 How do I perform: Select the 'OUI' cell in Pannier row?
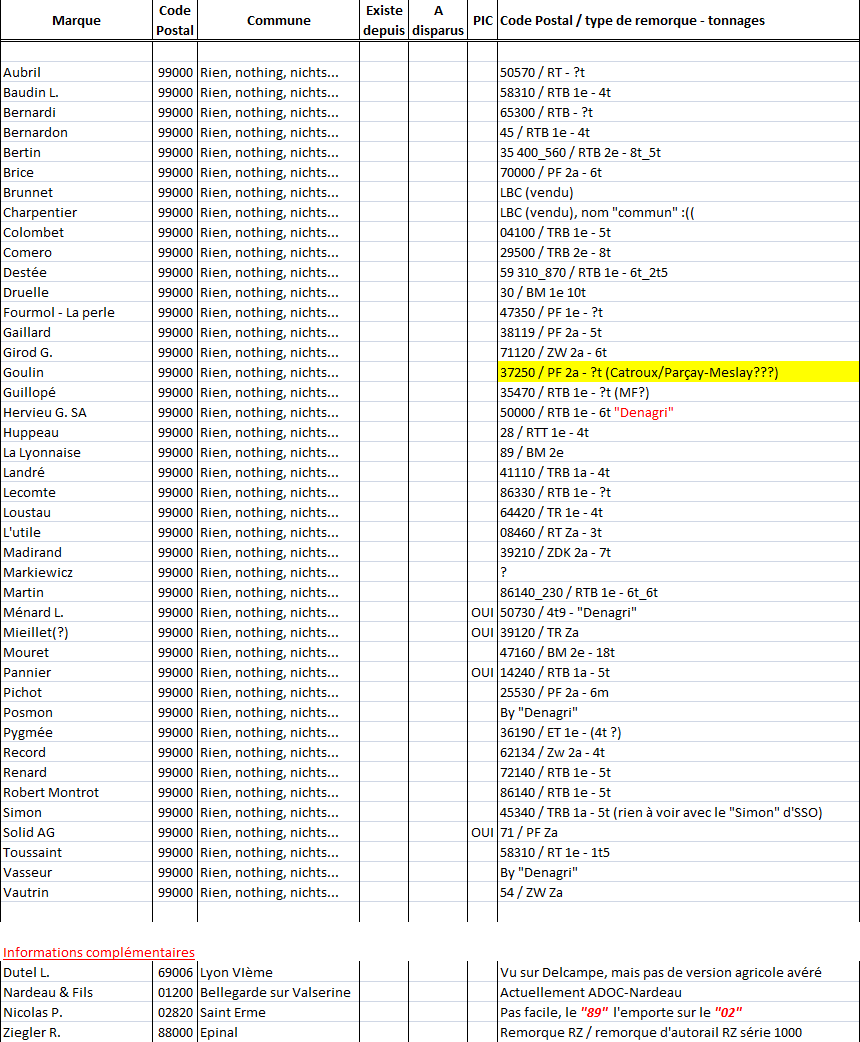pos(483,672)
